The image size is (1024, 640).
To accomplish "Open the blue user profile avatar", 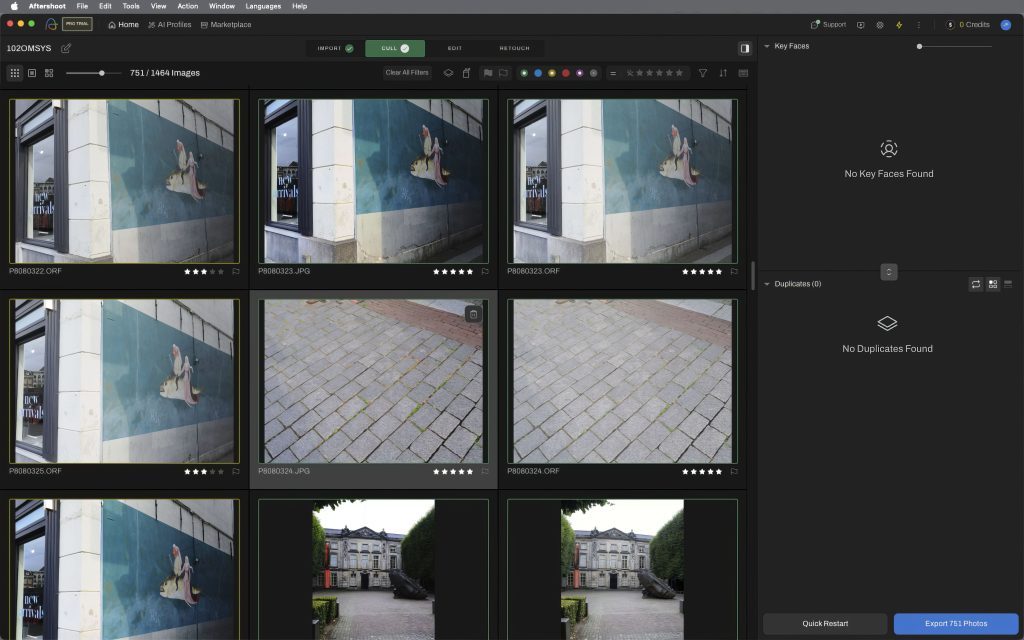I will click(1006, 25).
